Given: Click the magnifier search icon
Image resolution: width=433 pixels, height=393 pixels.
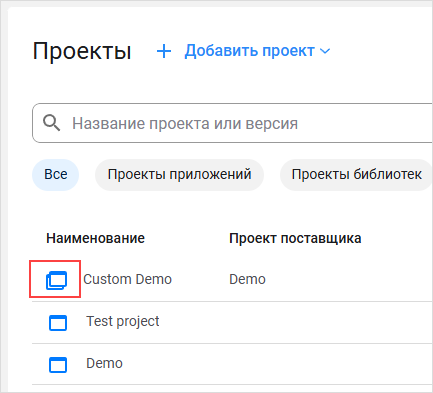Looking at the screenshot, I should coord(51,123).
